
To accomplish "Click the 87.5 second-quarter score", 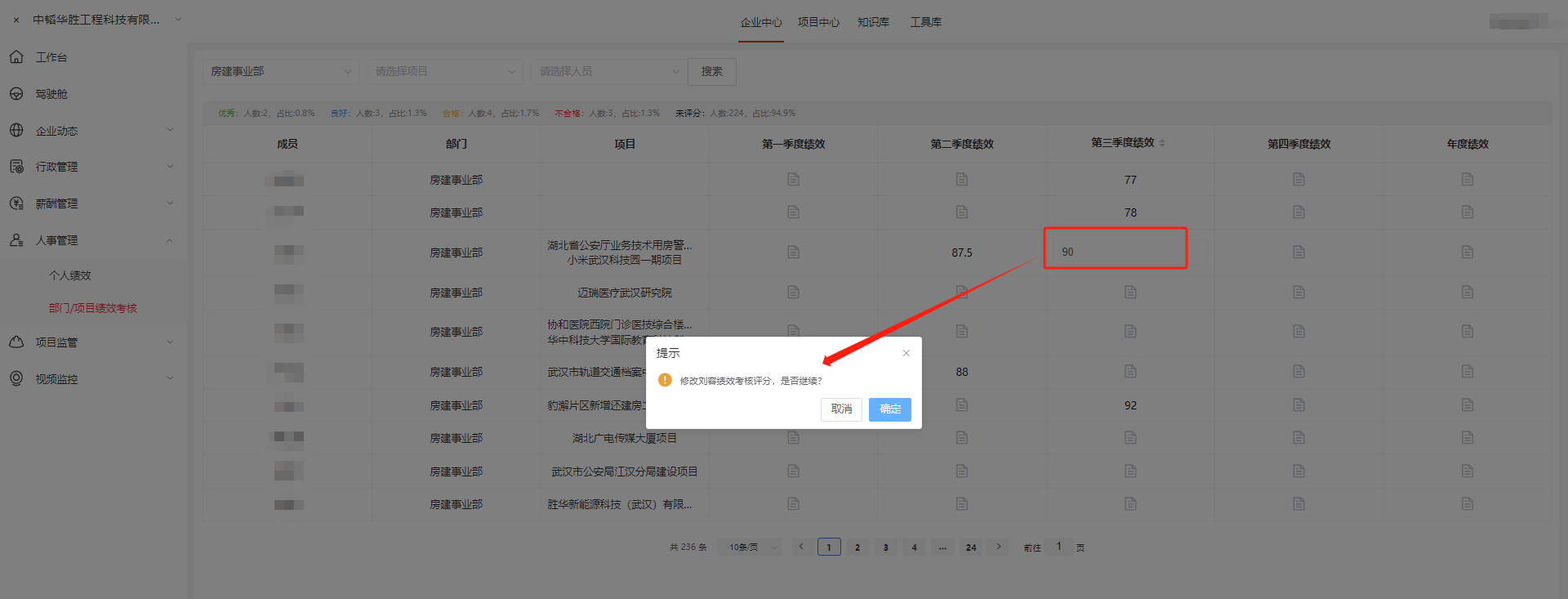I will (x=962, y=253).
